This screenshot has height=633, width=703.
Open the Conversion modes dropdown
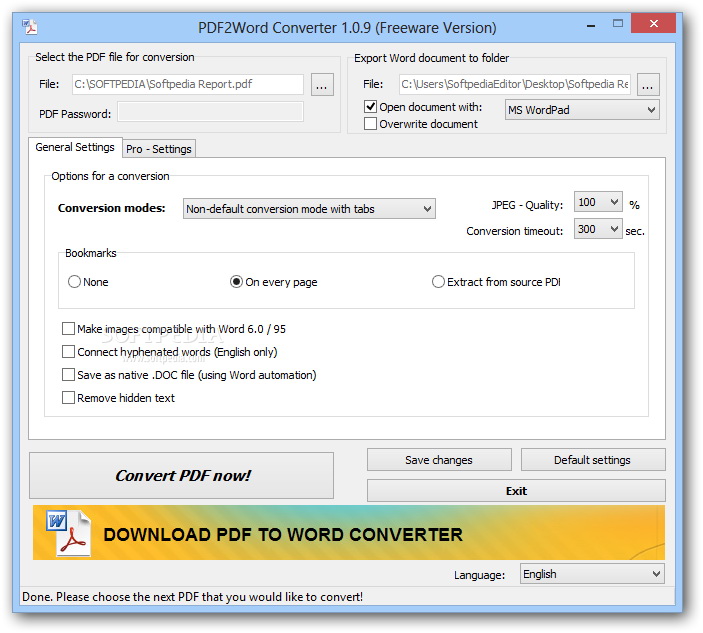point(309,209)
